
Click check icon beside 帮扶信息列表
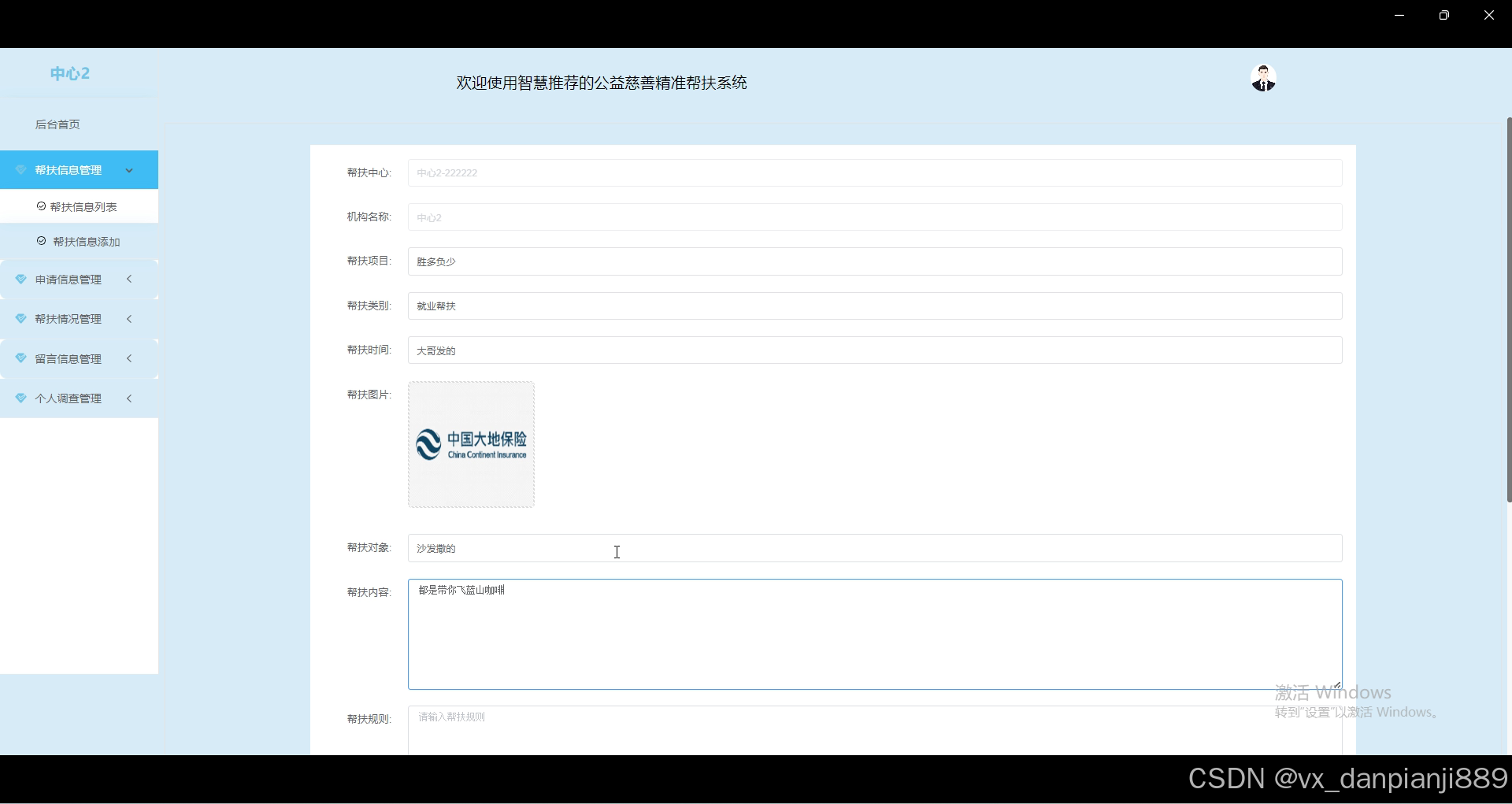41,206
